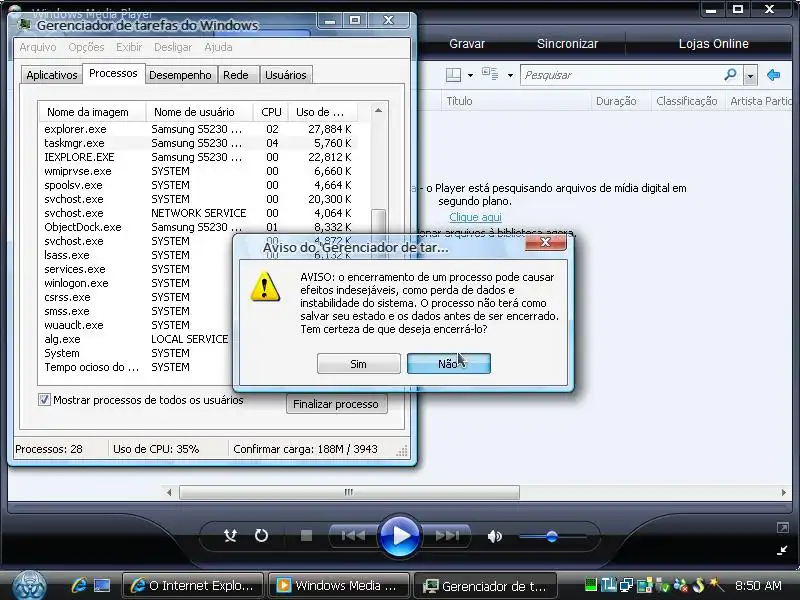800x600 pixels.
Task: Open the view options icon in Media Player
Action: pyautogui.click(x=490, y=74)
